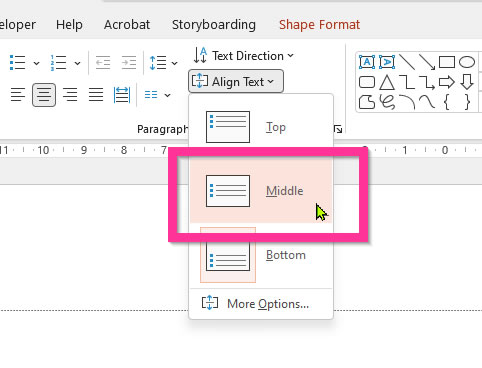Select the Arc shape
482x368 pixels.
(x=407, y=102)
